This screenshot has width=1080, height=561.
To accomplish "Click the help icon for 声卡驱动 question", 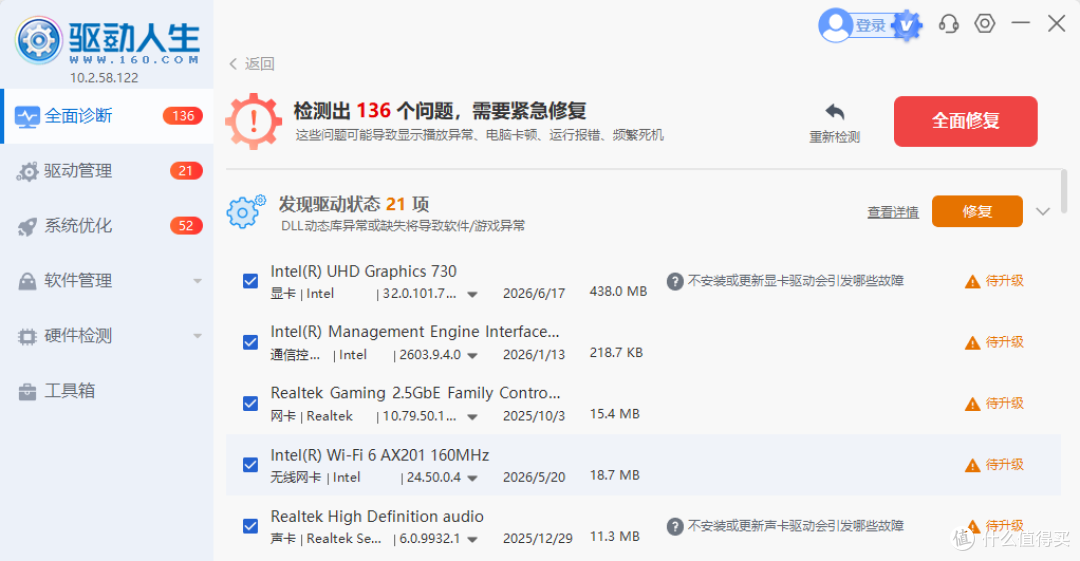I will [x=675, y=527].
